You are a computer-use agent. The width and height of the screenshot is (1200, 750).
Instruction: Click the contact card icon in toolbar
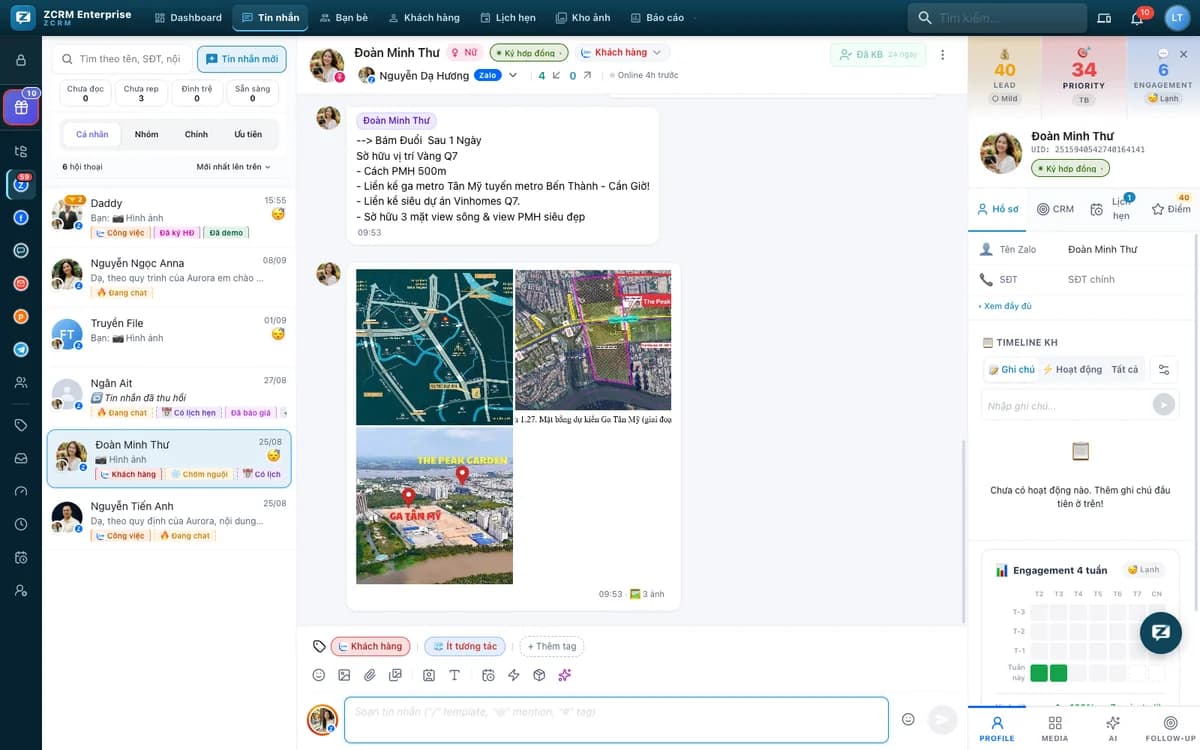click(x=429, y=675)
